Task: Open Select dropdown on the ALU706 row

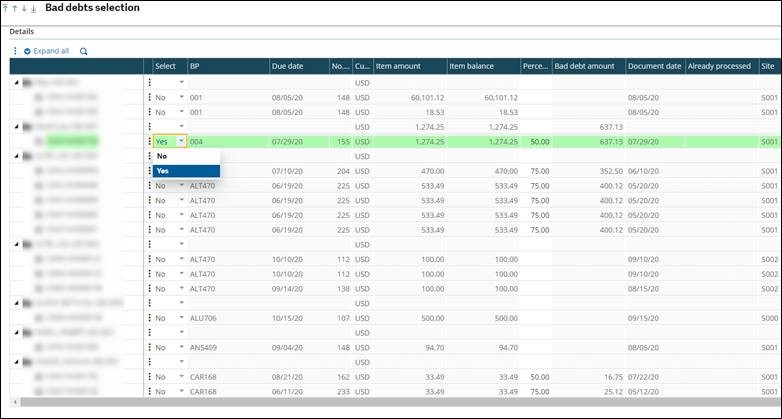Action: (181, 319)
